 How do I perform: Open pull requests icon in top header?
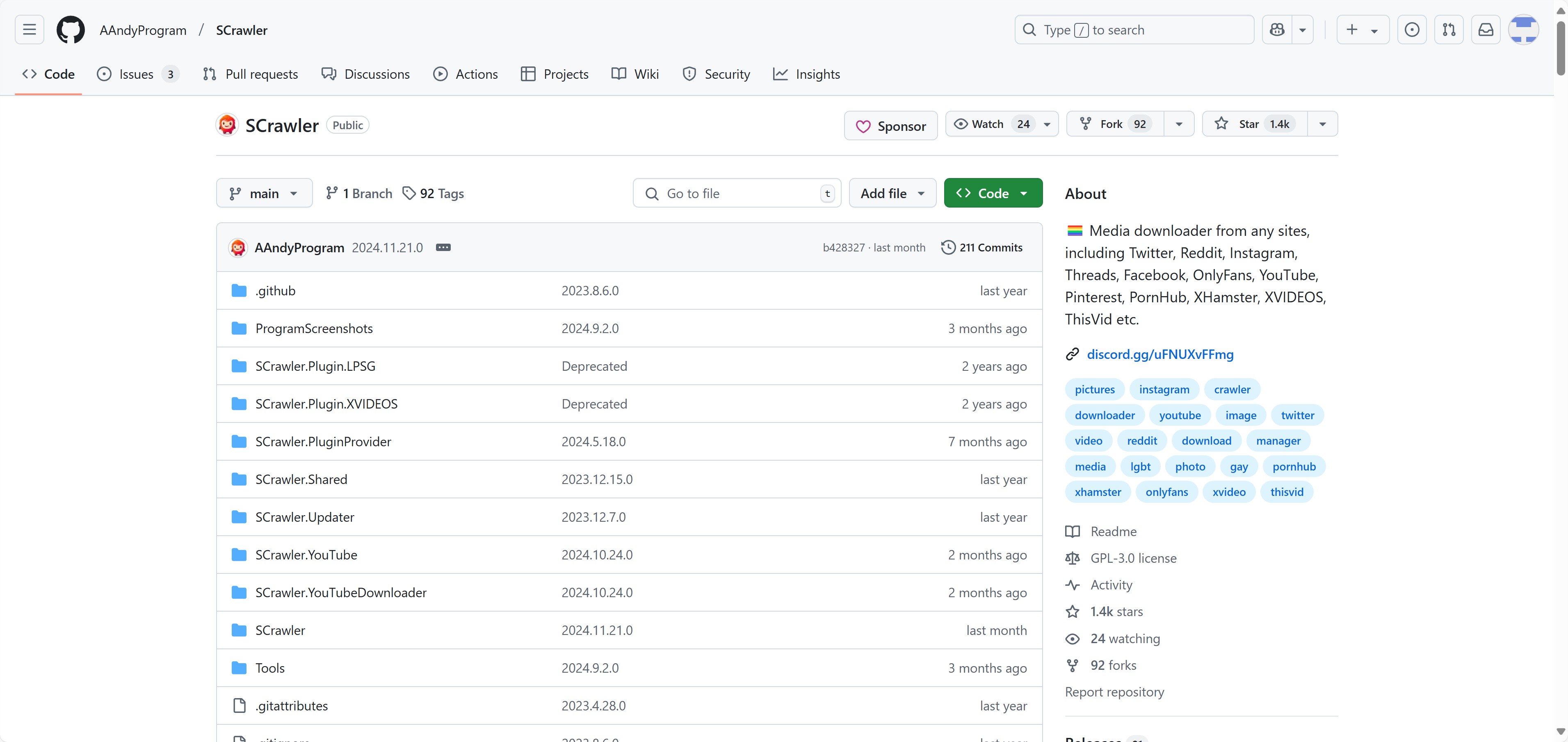[x=1449, y=30]
